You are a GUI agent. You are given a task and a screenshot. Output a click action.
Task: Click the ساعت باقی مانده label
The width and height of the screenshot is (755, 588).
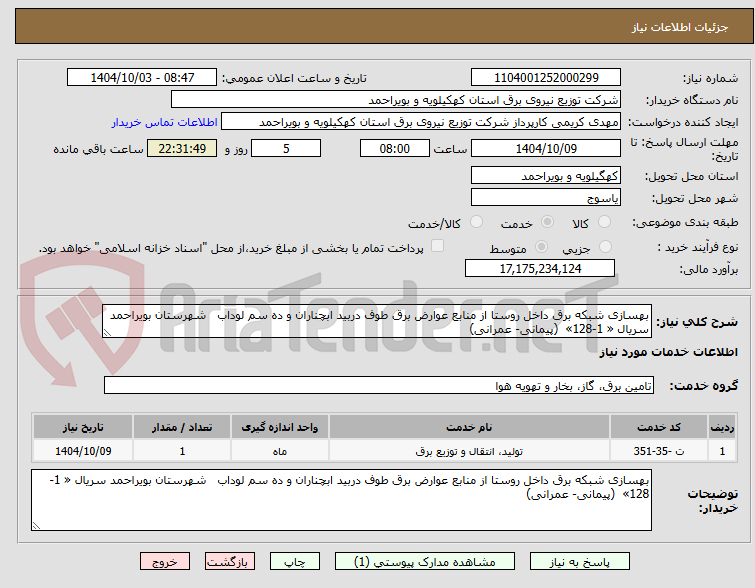[x=98, y=149]
